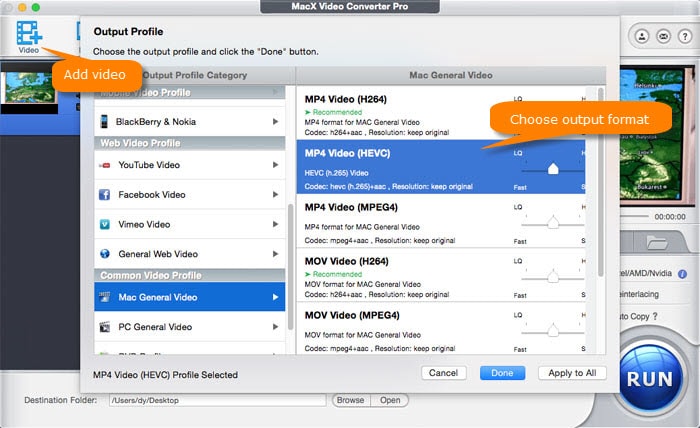Choose MOV Video (H264) profile
Image resolution: width=700 pixels, height=428 pixels.
pyautogui.click(x=441, y=275)
